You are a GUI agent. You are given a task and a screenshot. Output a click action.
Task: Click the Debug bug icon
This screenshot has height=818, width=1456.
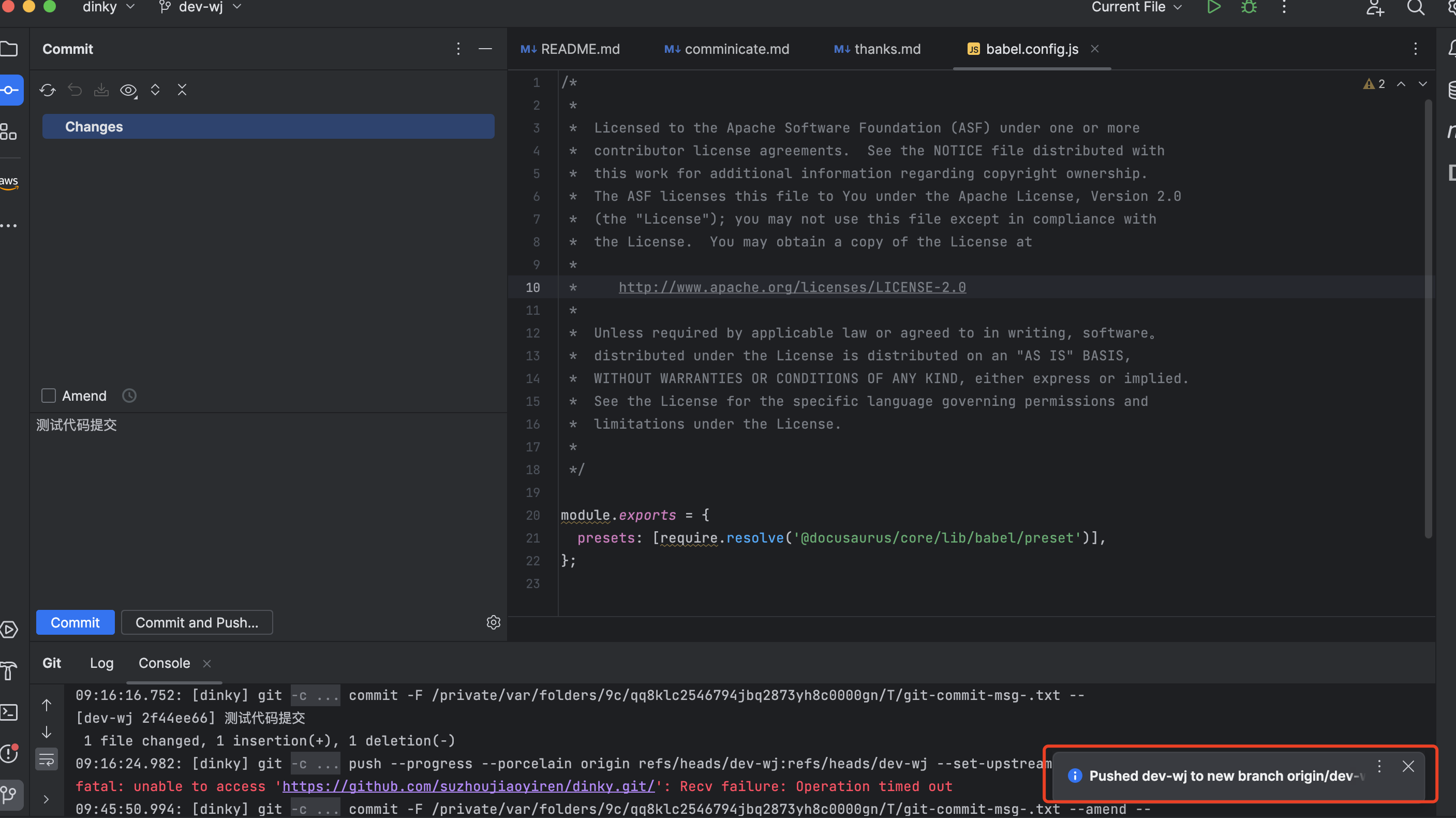coord(1249,7)
